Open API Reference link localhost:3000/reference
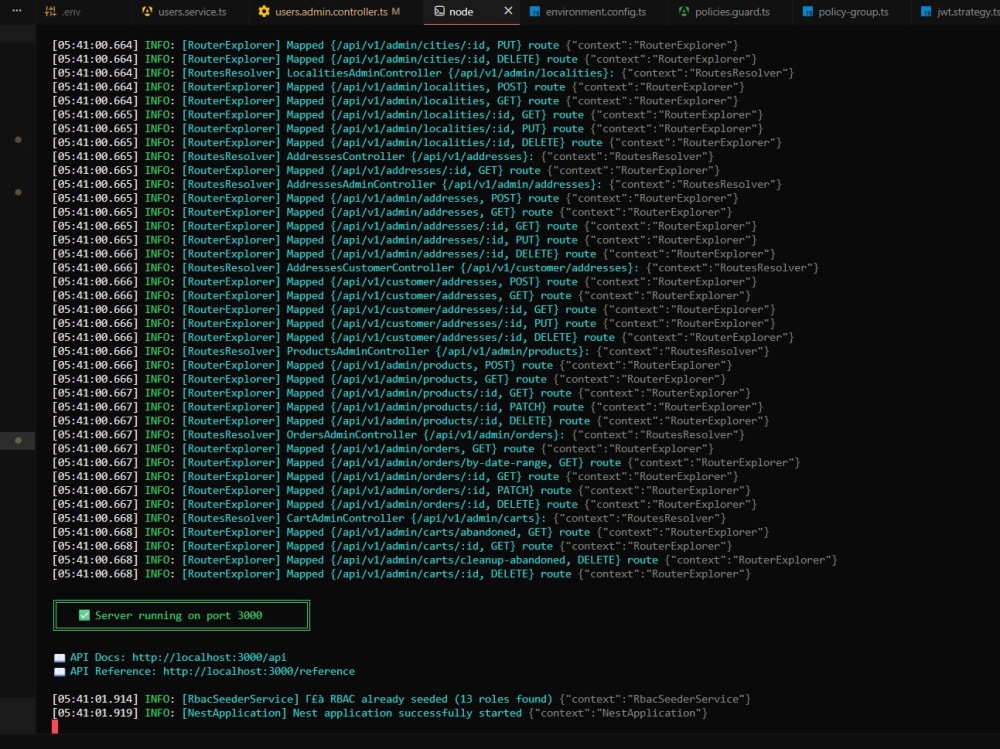 click(x=258, y=671)
